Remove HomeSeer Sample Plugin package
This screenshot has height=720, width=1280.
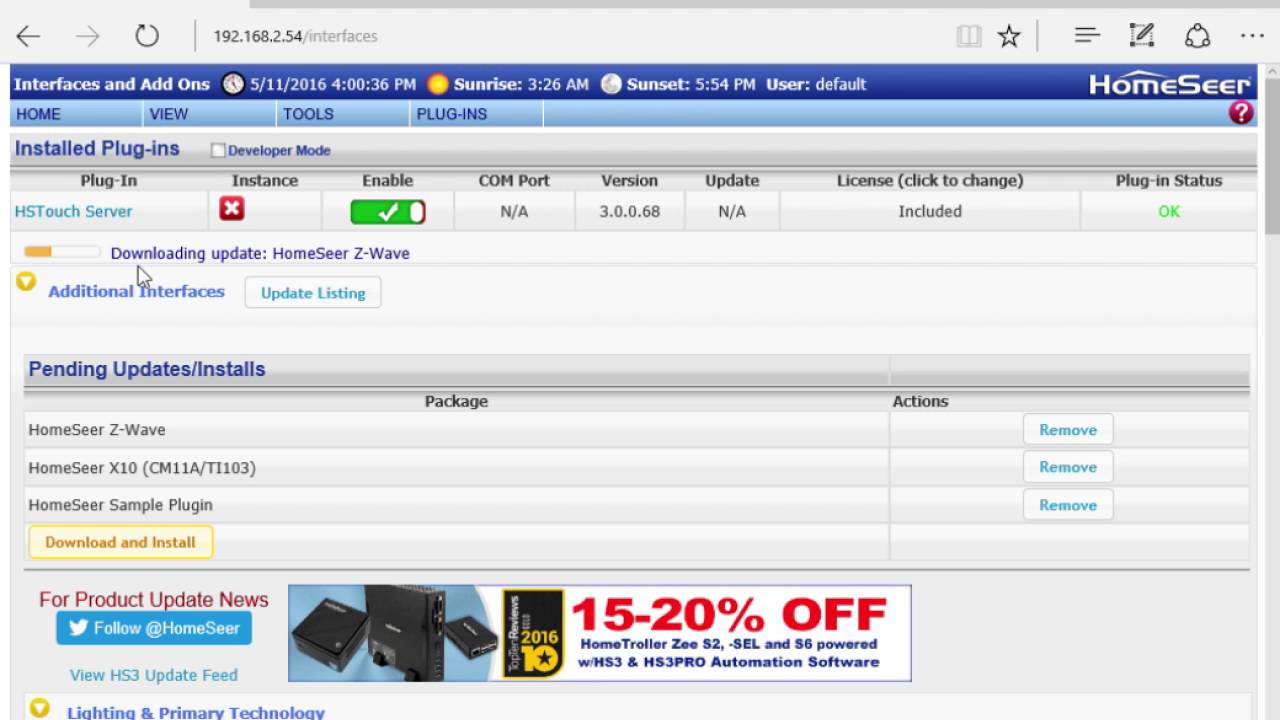[x=1068, y=505]
